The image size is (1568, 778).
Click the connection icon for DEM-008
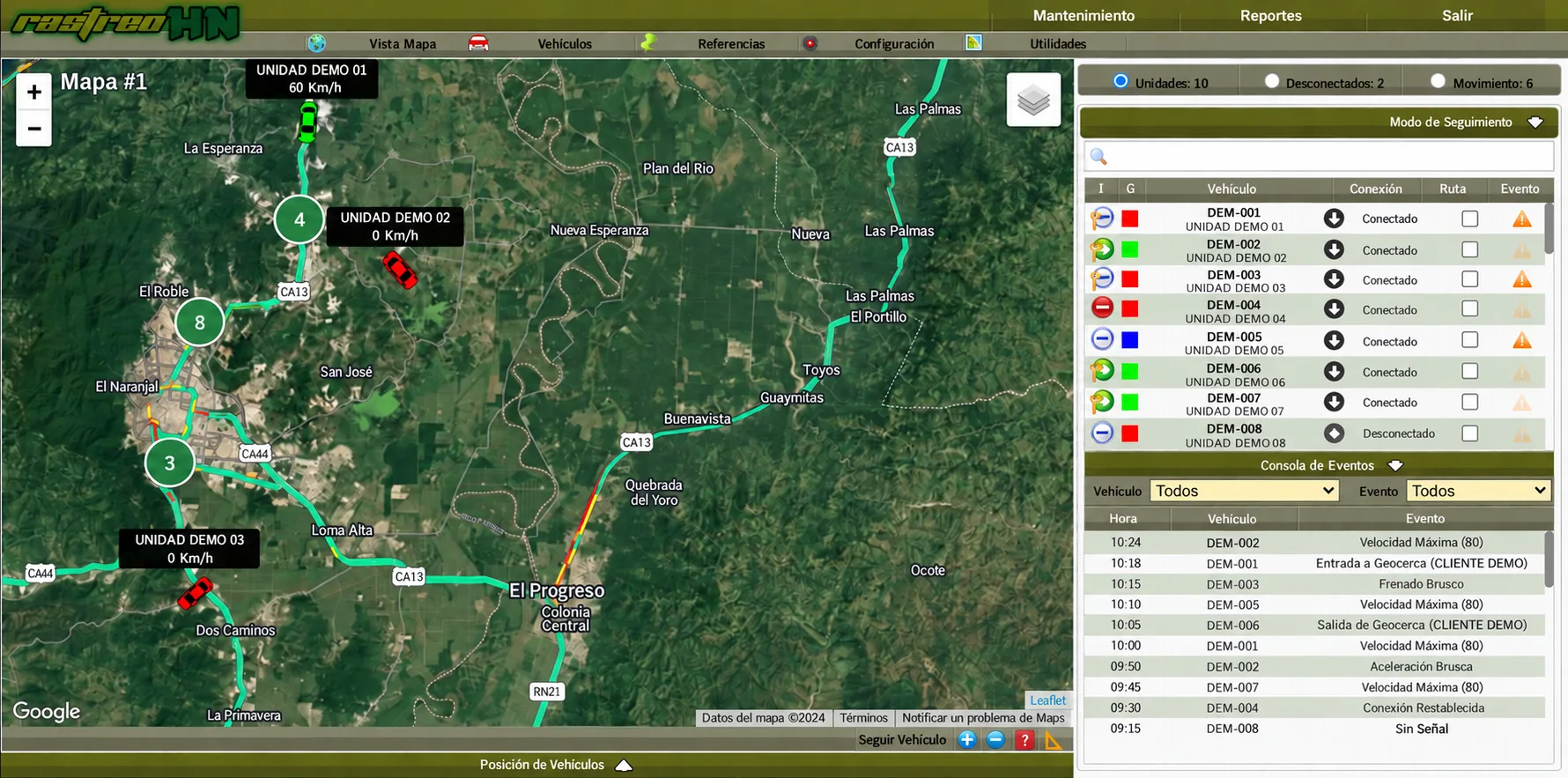click(x=1334, y=433)
